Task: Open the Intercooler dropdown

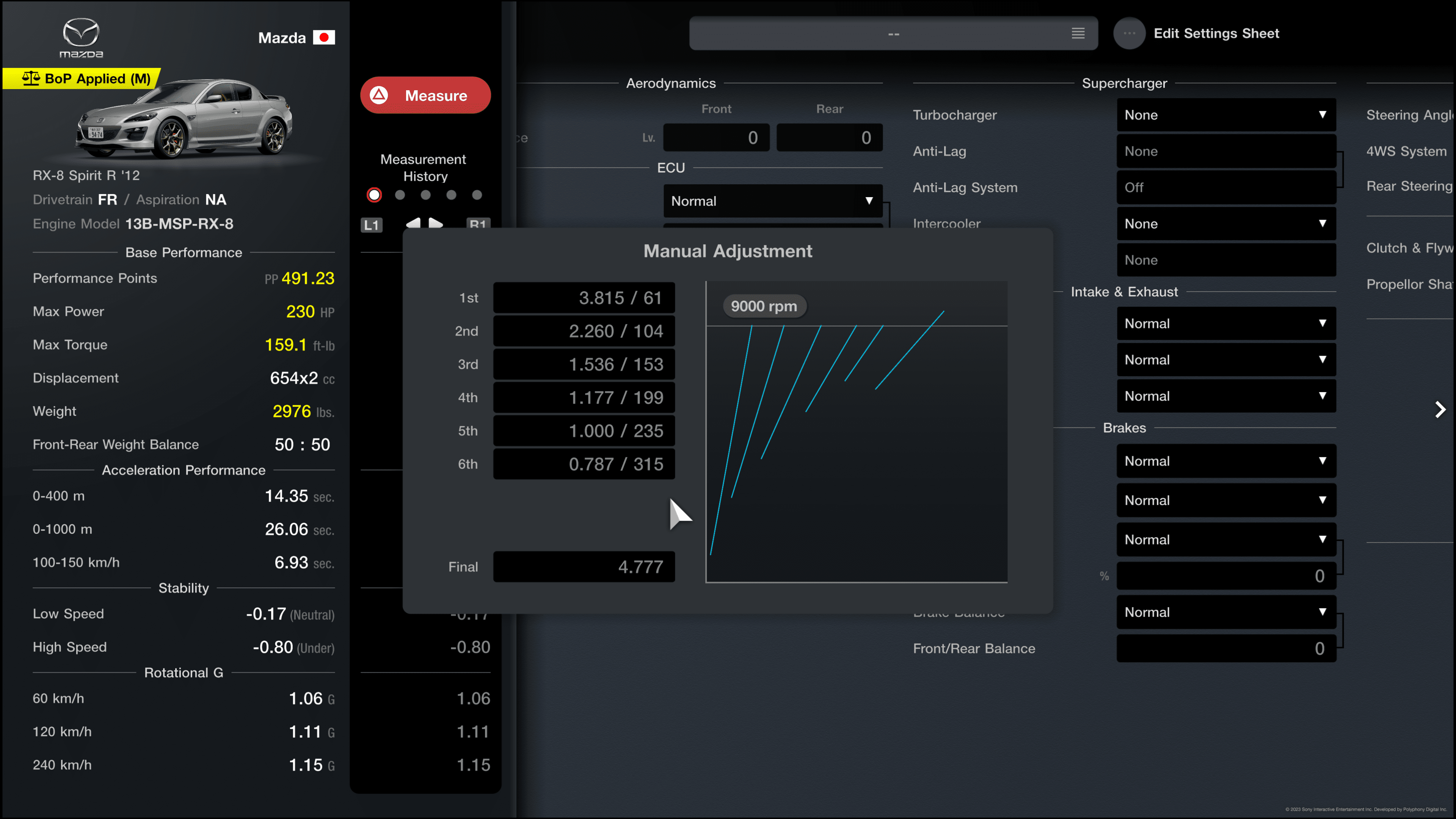Action: click(1226, 224)
